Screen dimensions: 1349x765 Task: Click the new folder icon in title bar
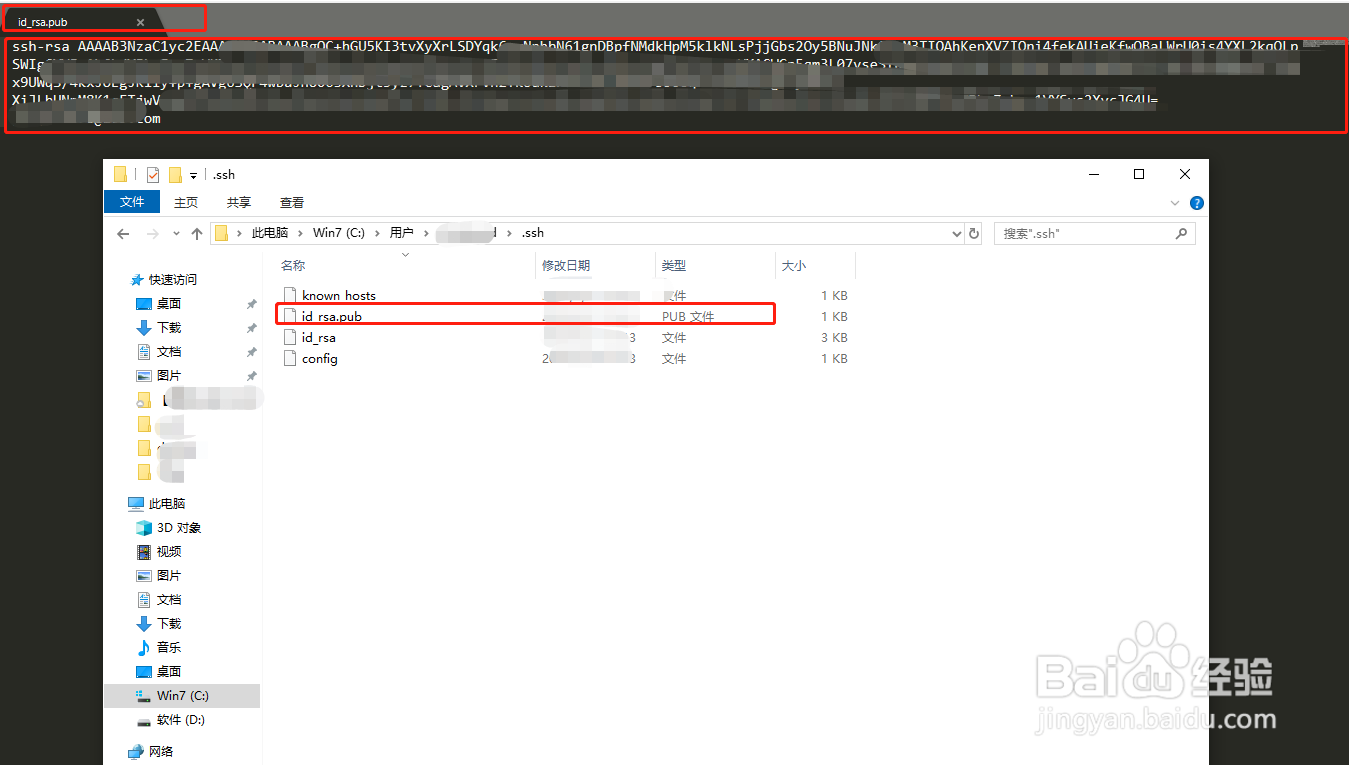tap(175, 174)
